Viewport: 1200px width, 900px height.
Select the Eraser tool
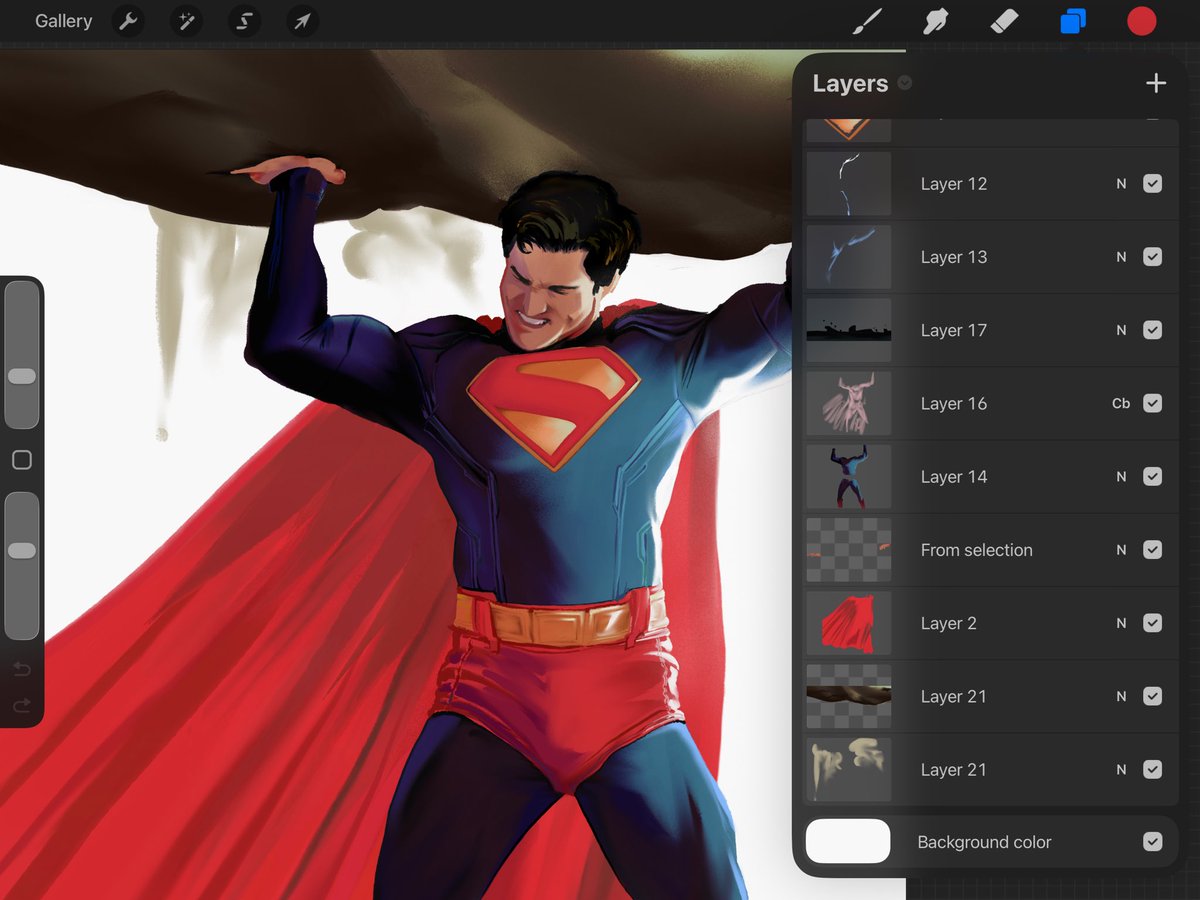tap(1003, 21)
